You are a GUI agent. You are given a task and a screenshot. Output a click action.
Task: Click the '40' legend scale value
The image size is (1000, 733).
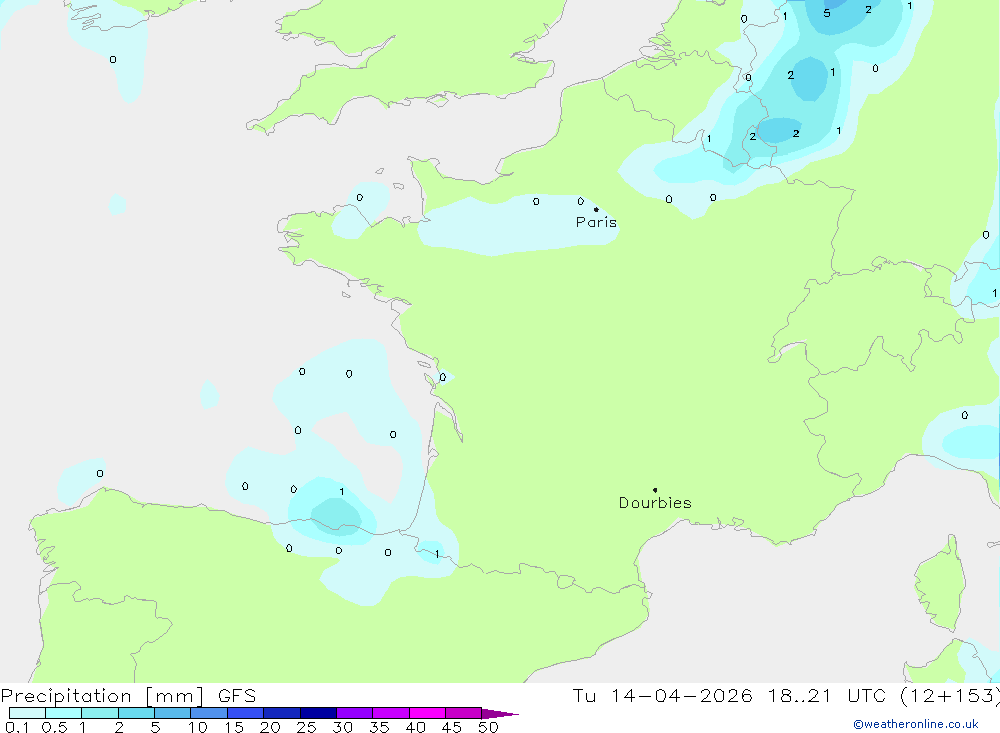coord(415,727)
